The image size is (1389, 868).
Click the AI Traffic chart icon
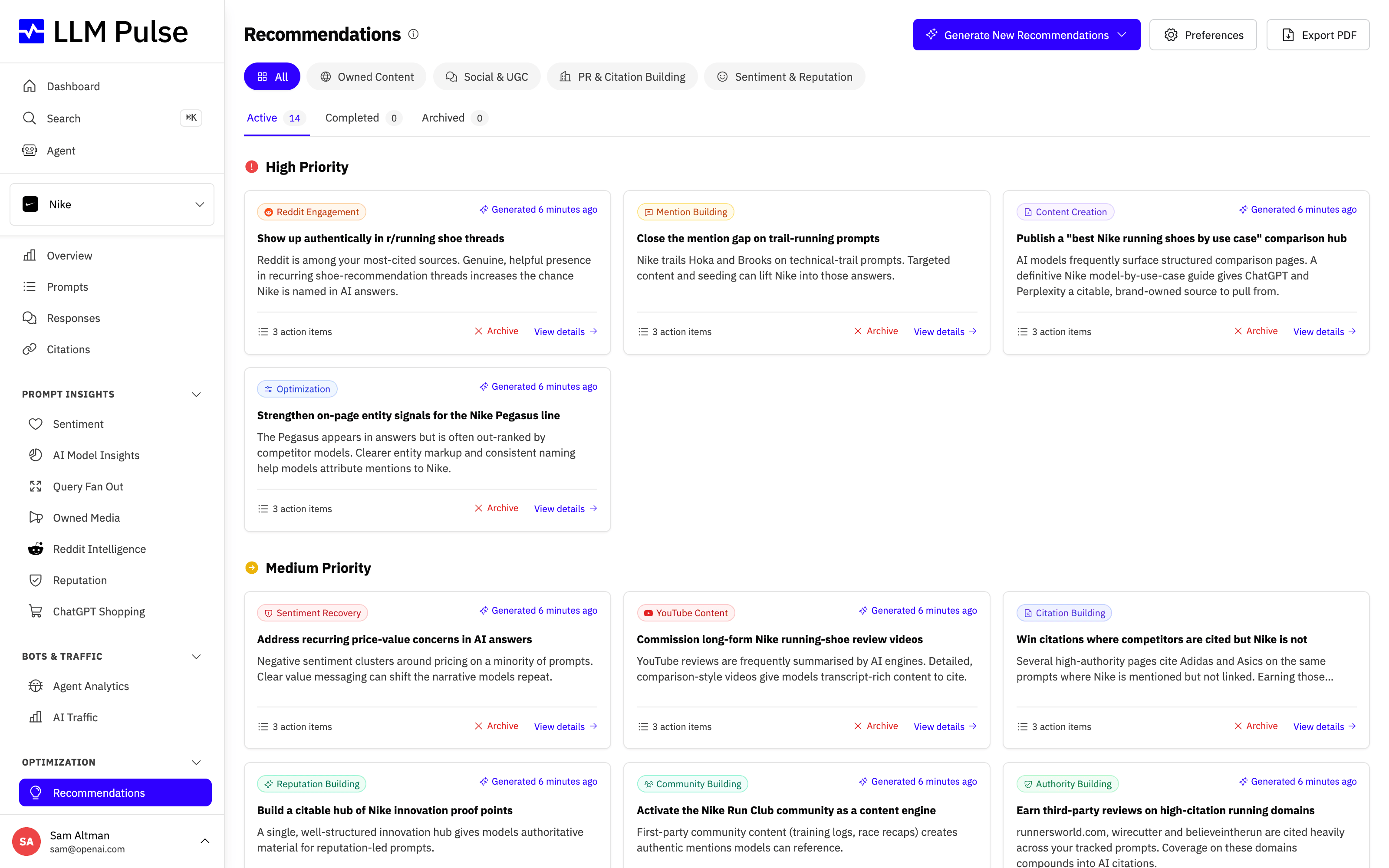(36, 717)
